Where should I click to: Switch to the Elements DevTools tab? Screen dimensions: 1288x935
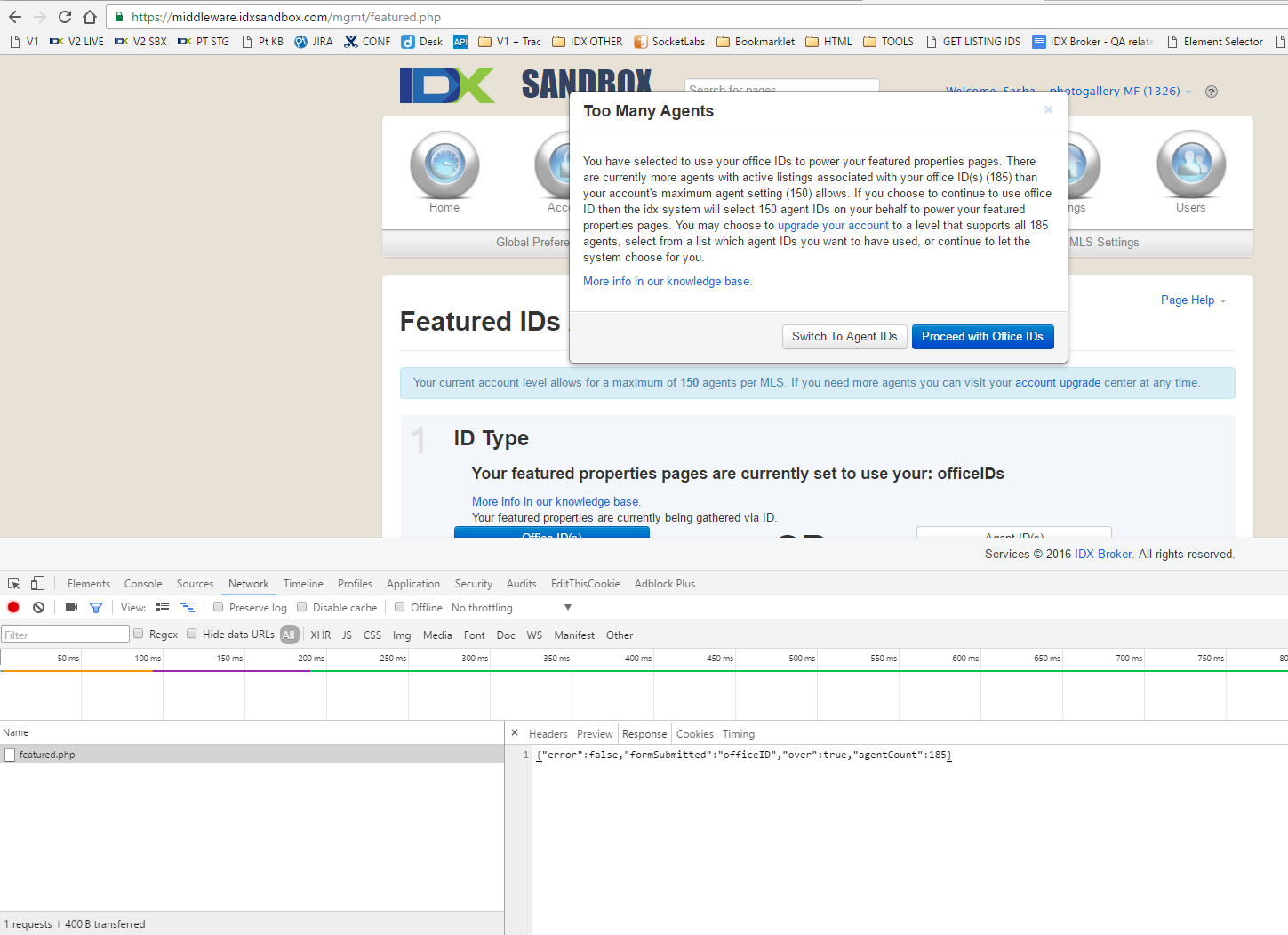[x=89, y=584]
